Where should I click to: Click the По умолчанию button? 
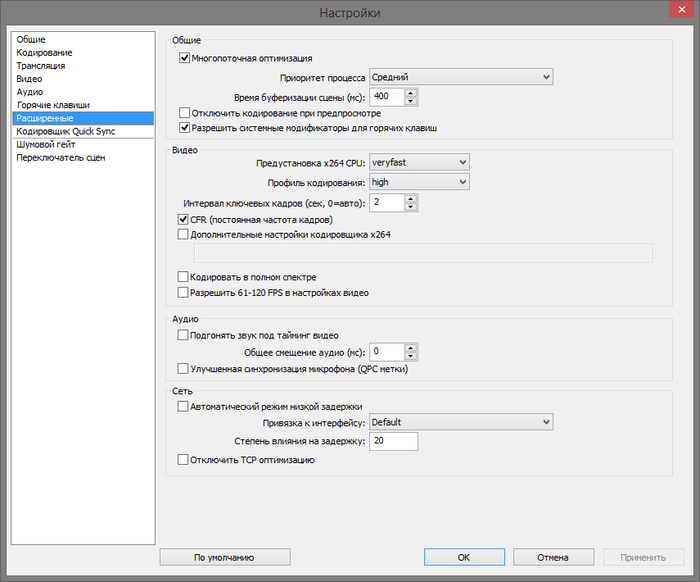[x=225, y=557]
